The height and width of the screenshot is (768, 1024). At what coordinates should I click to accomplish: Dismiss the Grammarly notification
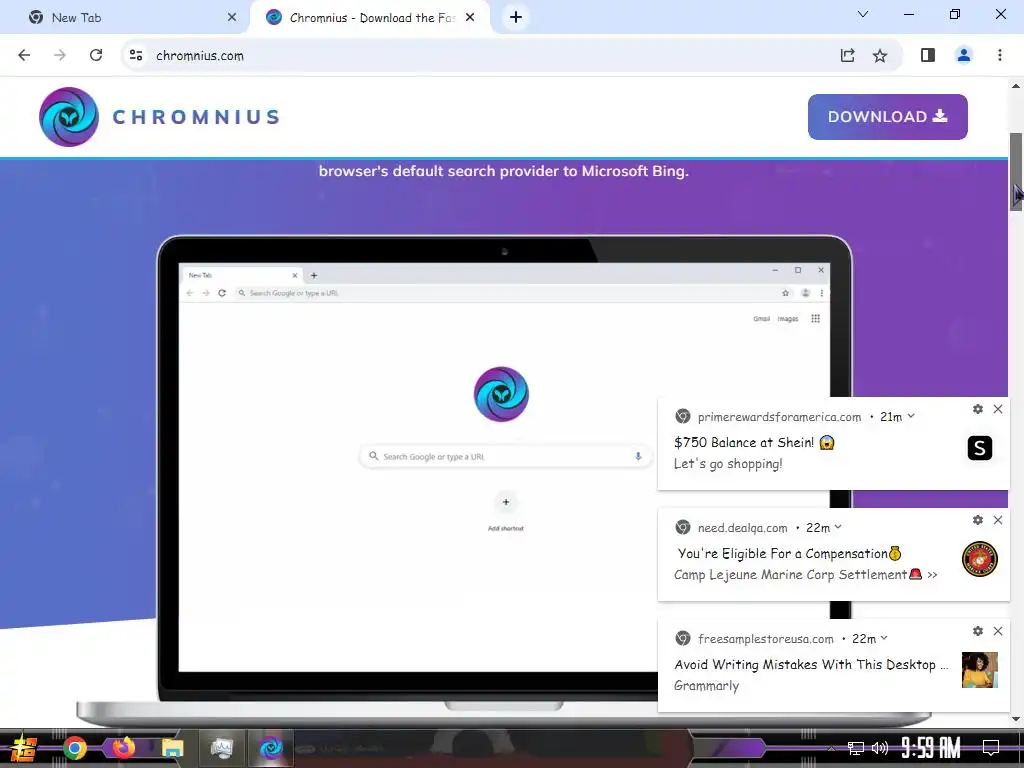coord(998,631)
